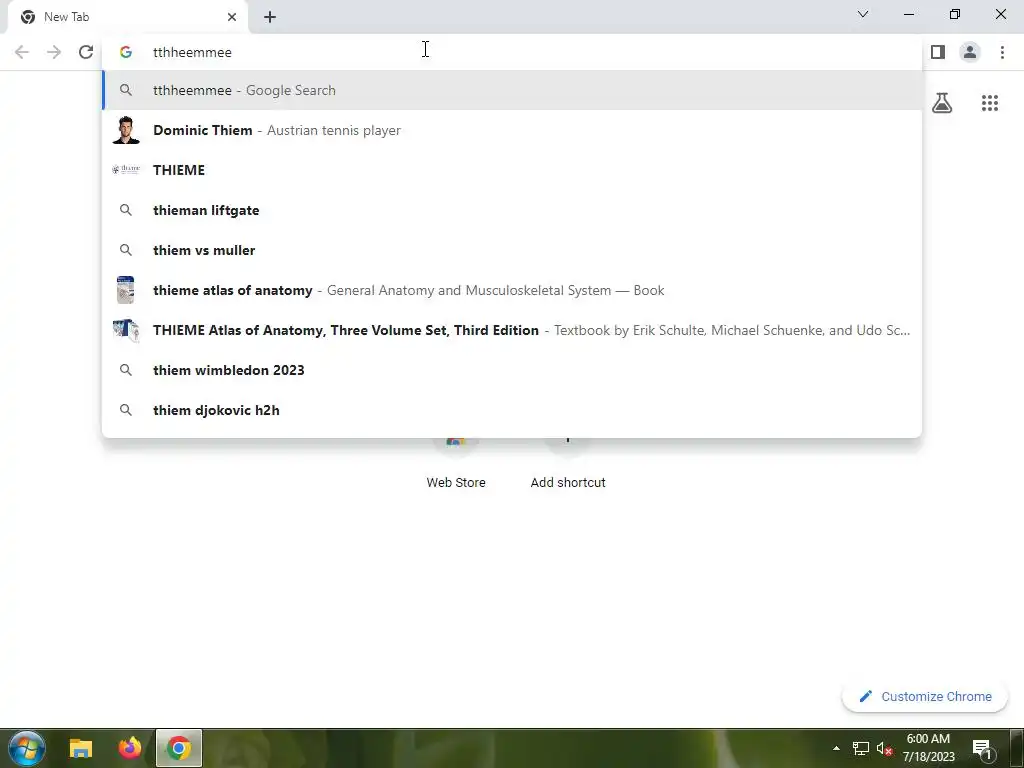Show hidden tray icons arrow
Viewport: 1024px width, 768px height.
pos(836,748)
